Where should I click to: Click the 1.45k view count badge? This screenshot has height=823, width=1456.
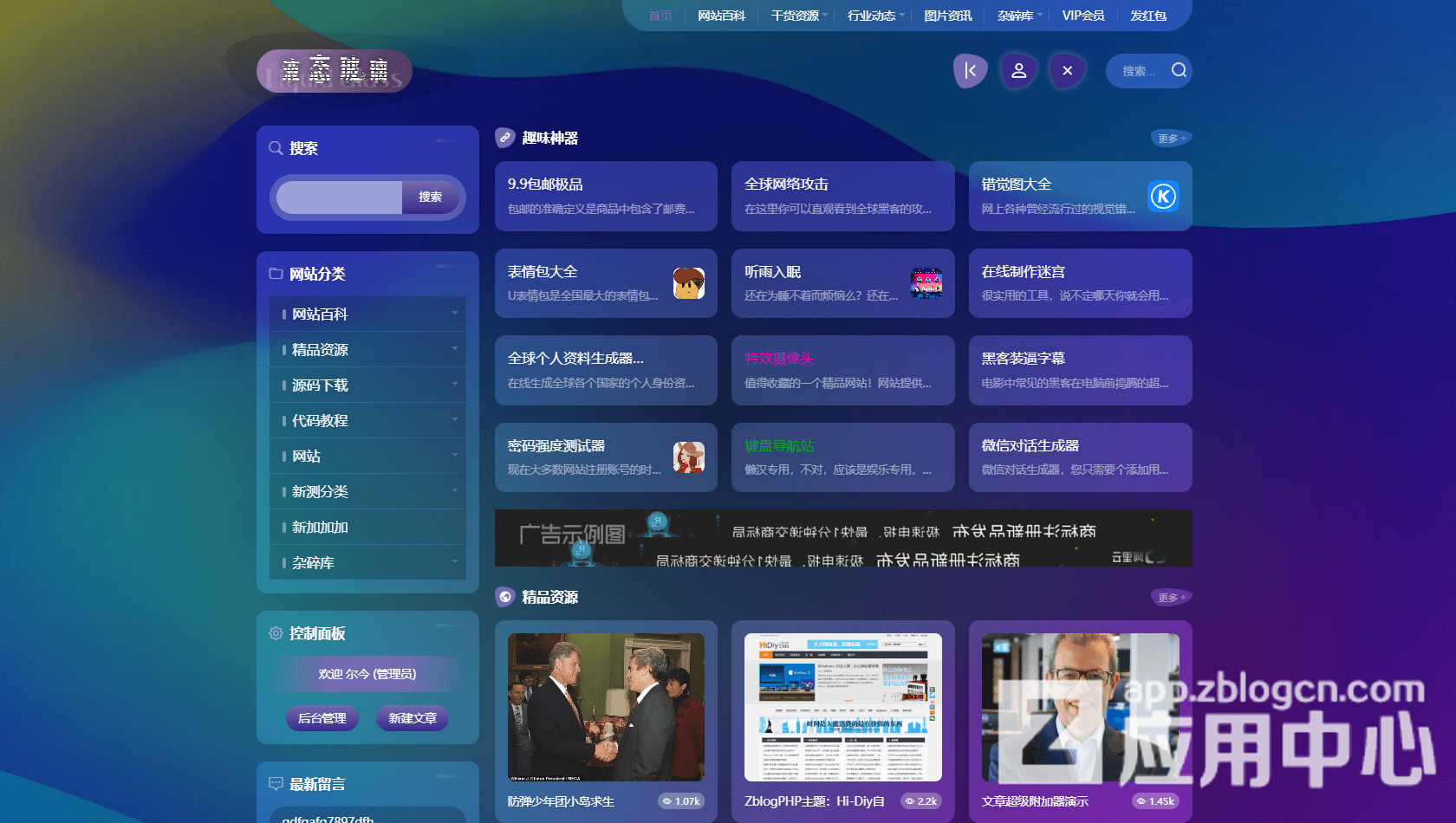click(x=1155, y=801)
